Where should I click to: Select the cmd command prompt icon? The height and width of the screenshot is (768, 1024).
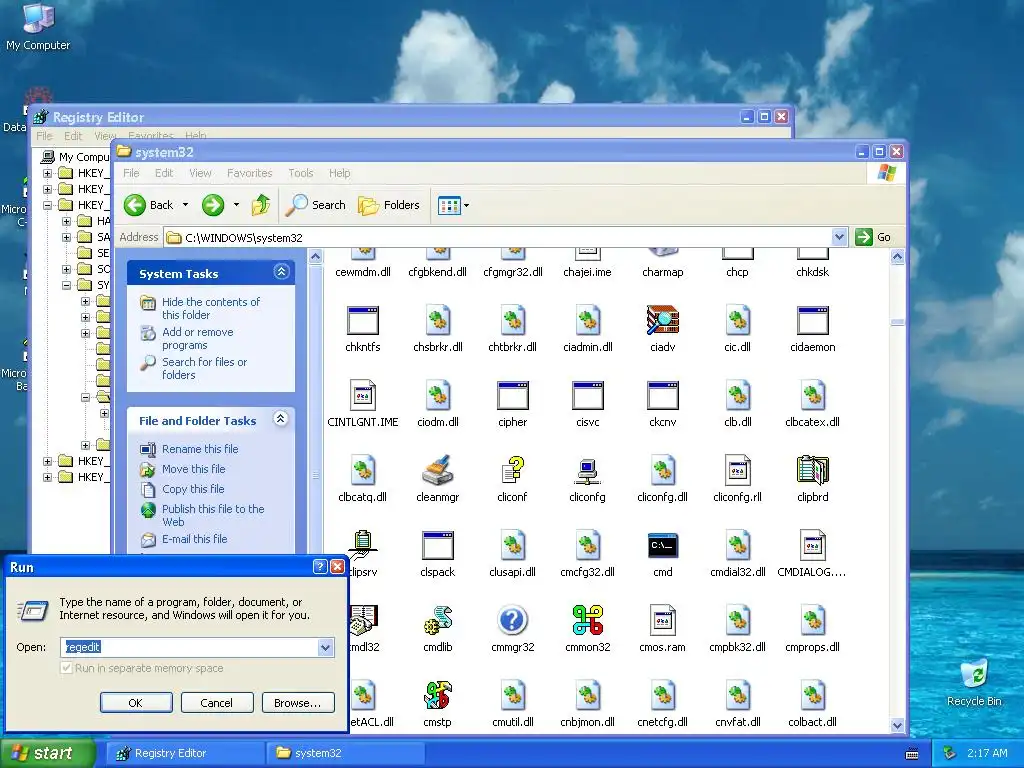(662, 545)
